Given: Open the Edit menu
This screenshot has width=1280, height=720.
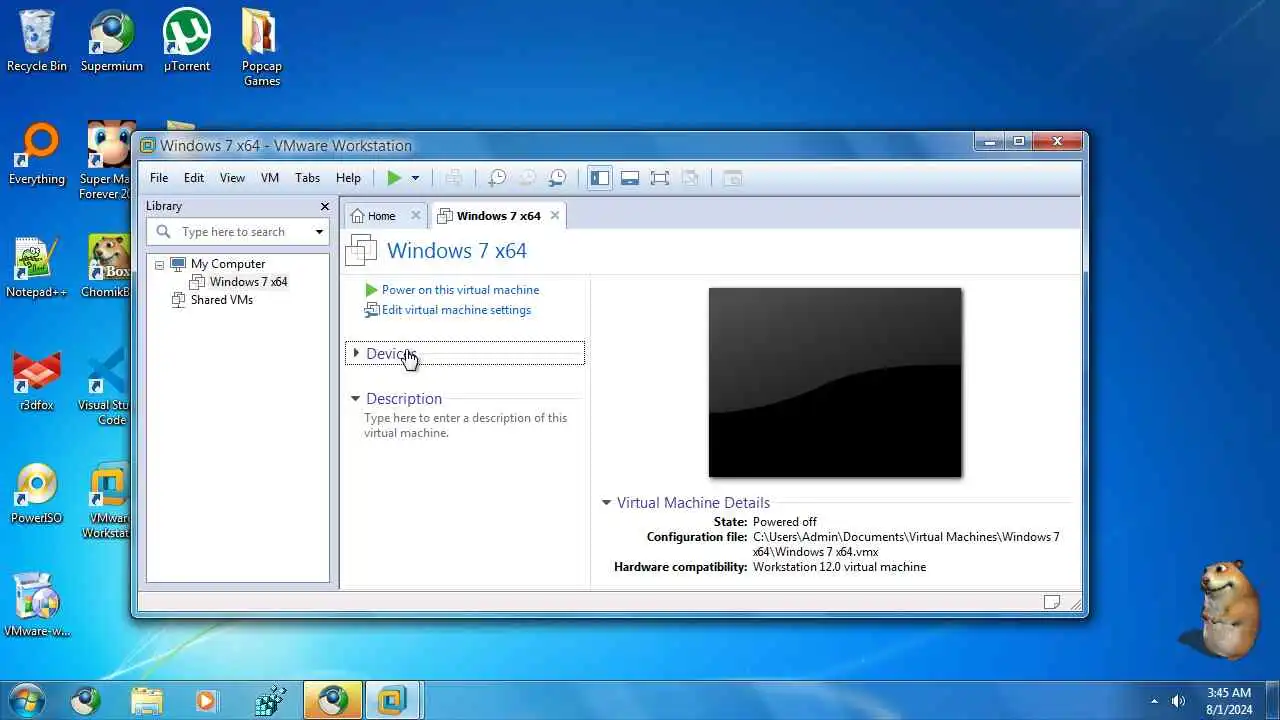Looking at the screenshot, I should coord(194,178).
